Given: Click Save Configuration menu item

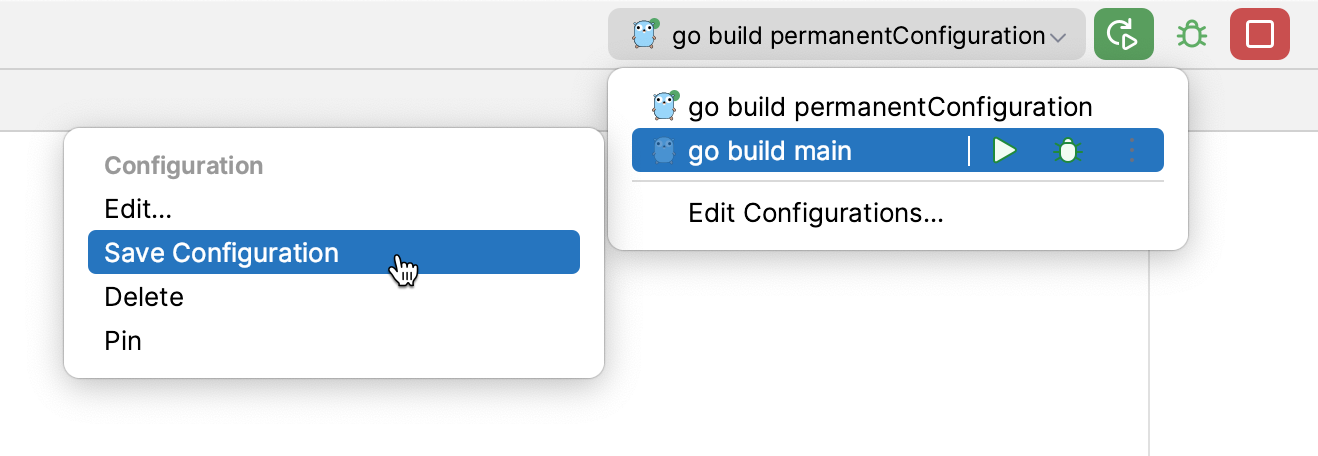Looking at the screenshot, I should (221, 253).
